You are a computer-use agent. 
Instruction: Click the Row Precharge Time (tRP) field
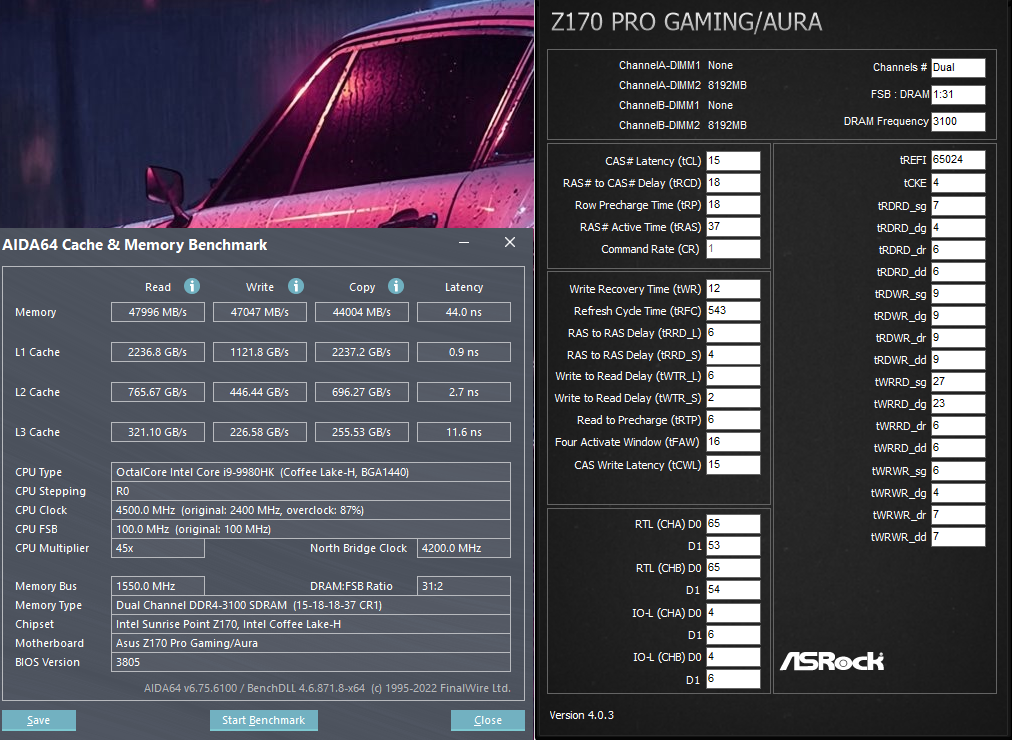pos(733,205)
